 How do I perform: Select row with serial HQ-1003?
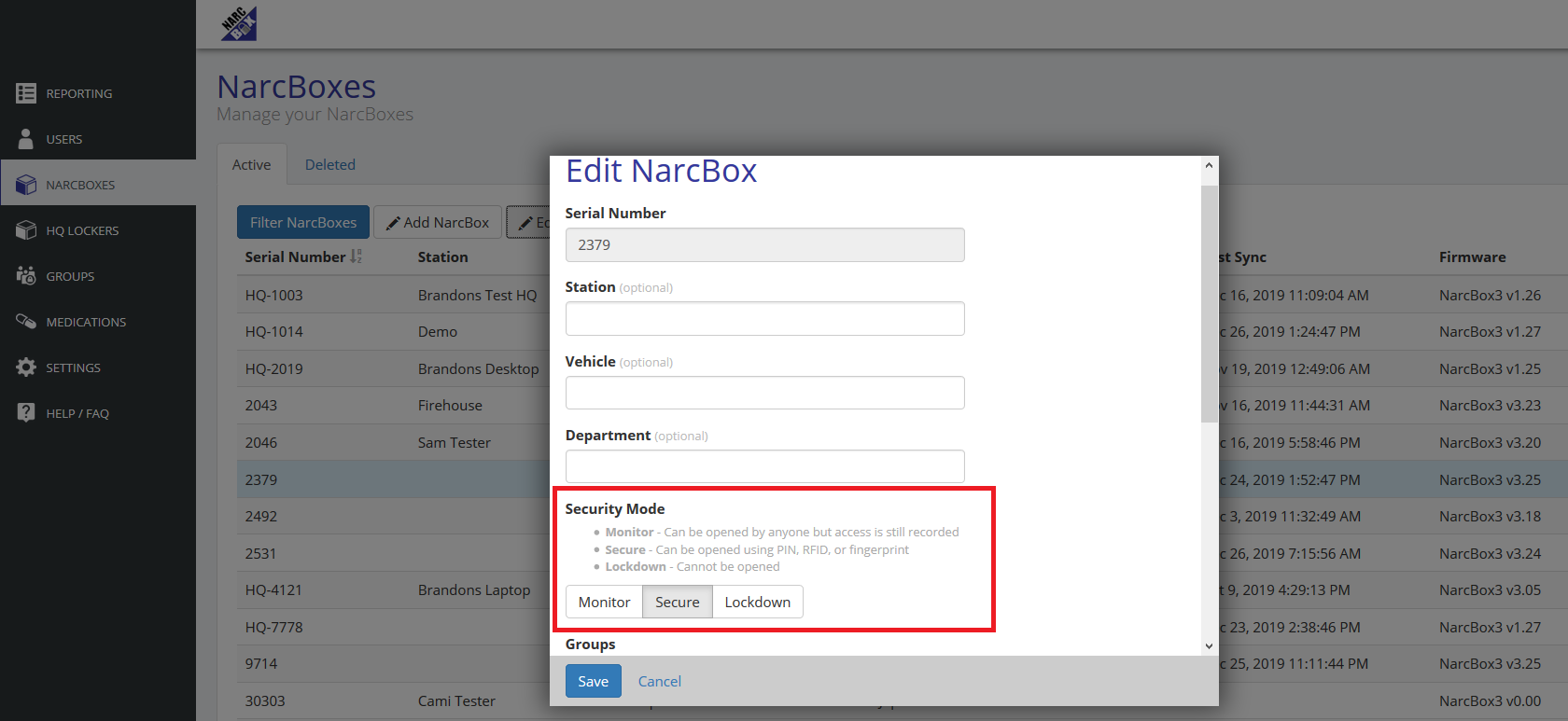pyautogui.click(x=273, y=295)
